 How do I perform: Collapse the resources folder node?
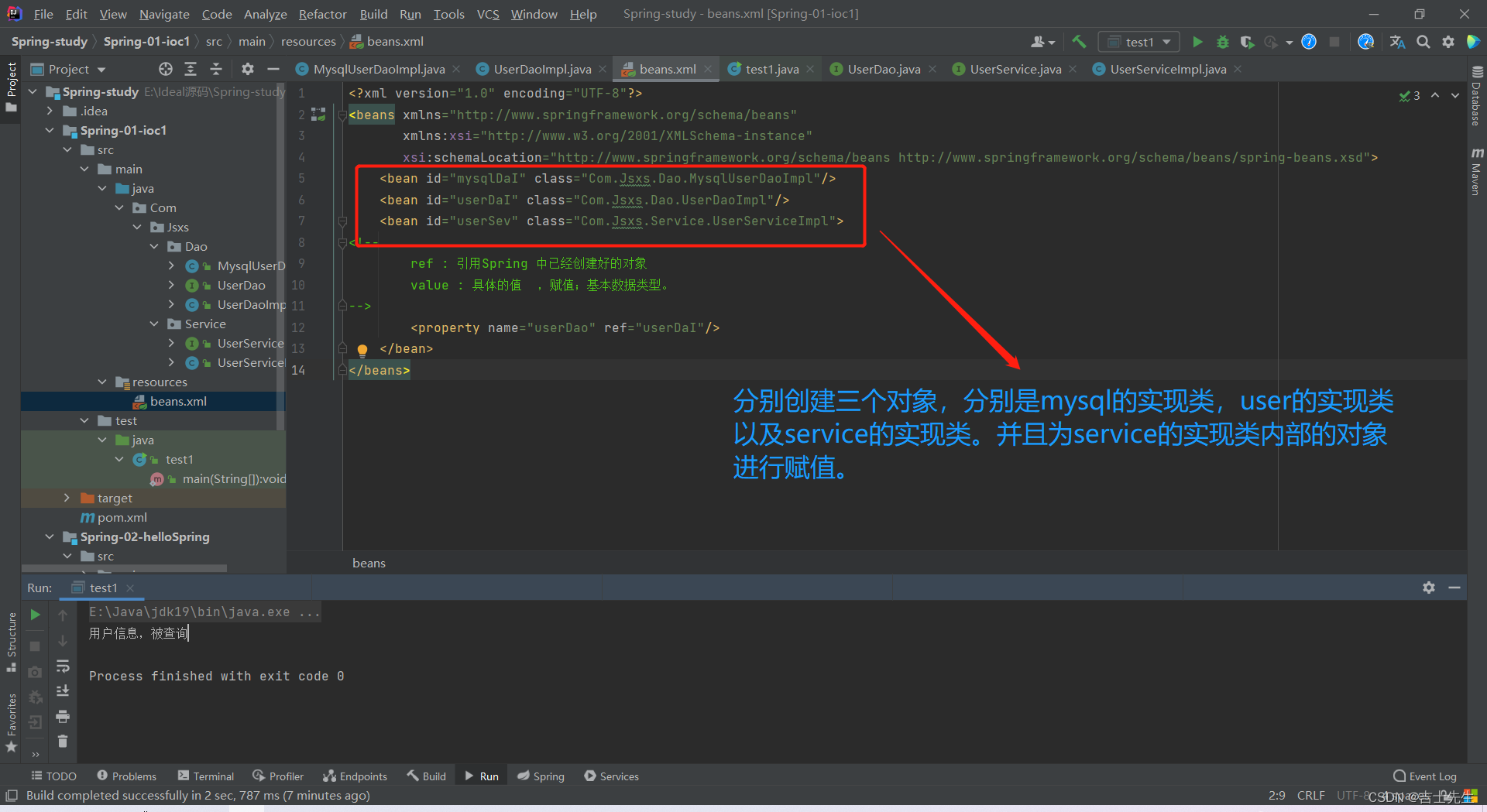click(102, 382)
